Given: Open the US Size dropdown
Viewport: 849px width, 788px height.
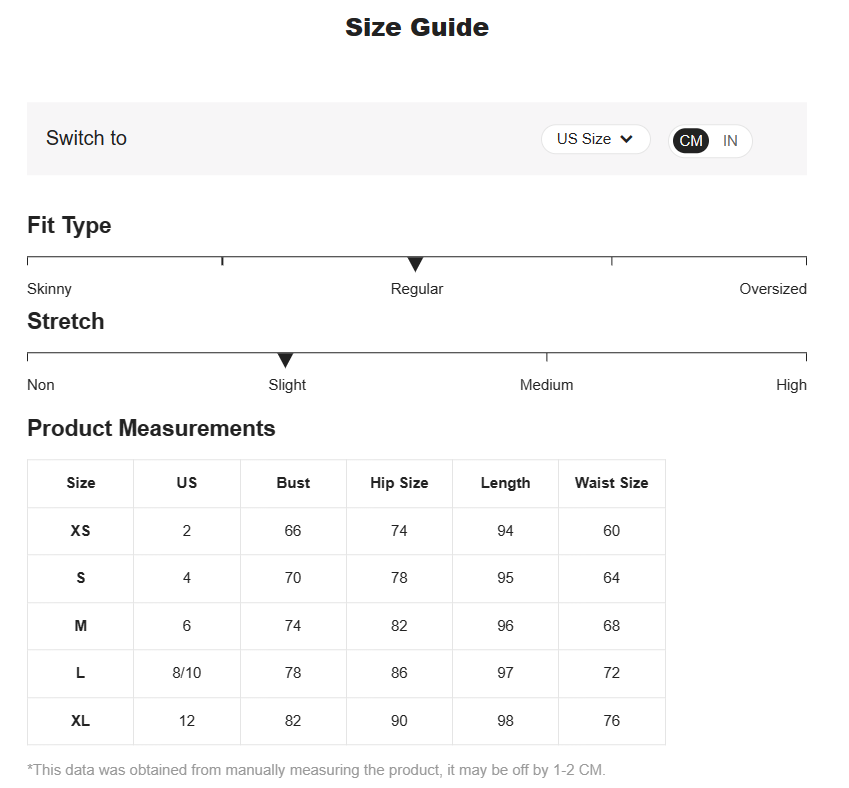Looking at the screenshot, I should (595, 139).
